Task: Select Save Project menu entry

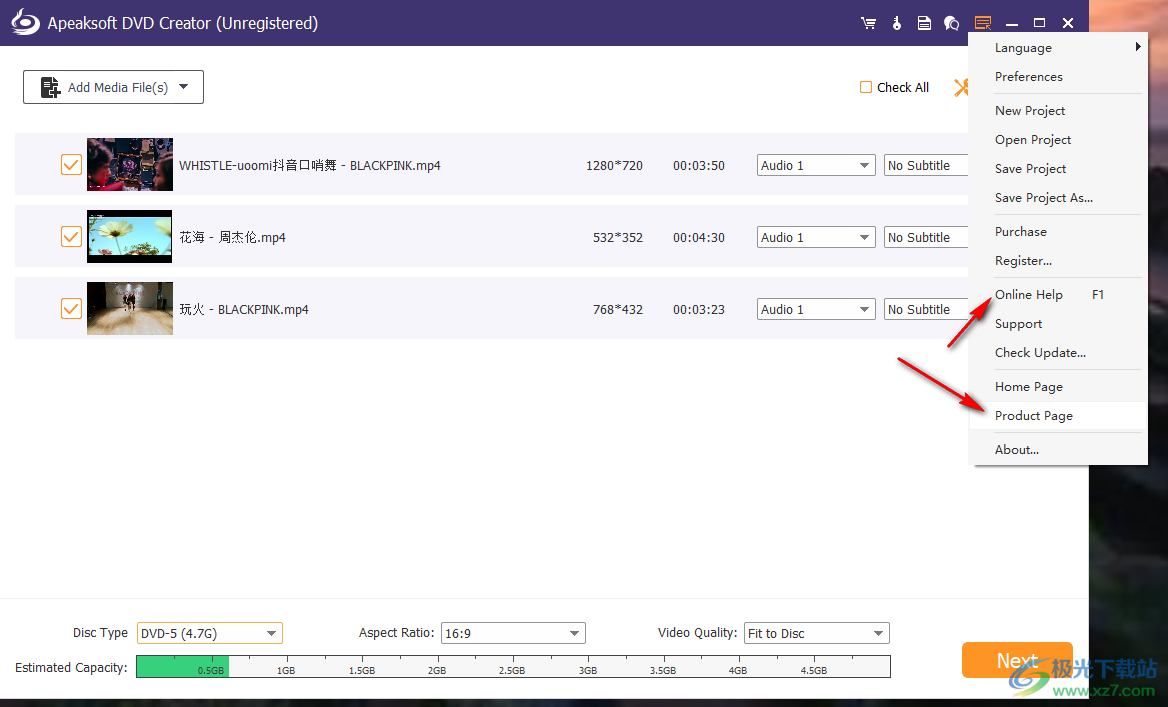Action: [x=1058, y=168]
